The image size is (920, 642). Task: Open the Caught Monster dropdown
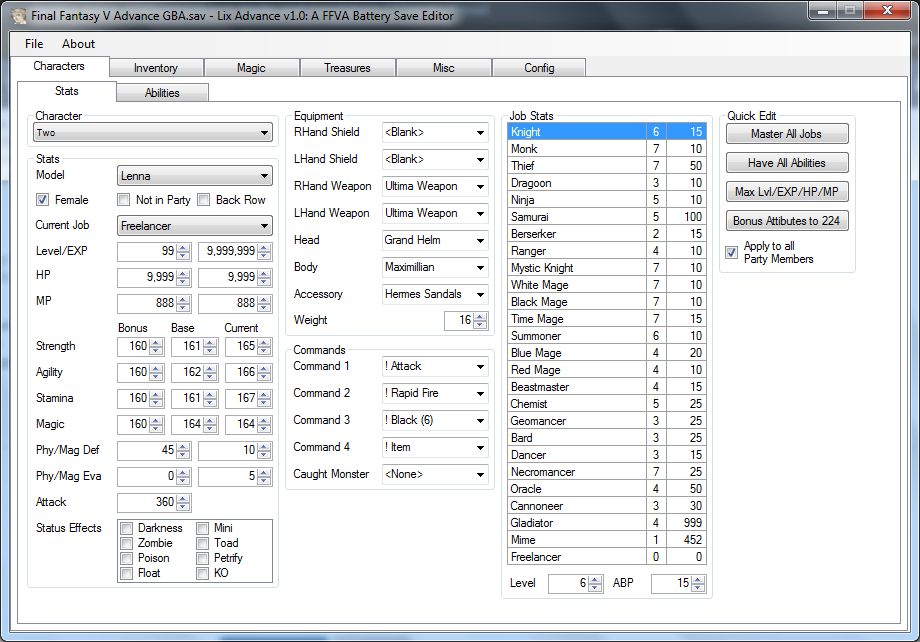coord(435,475)
